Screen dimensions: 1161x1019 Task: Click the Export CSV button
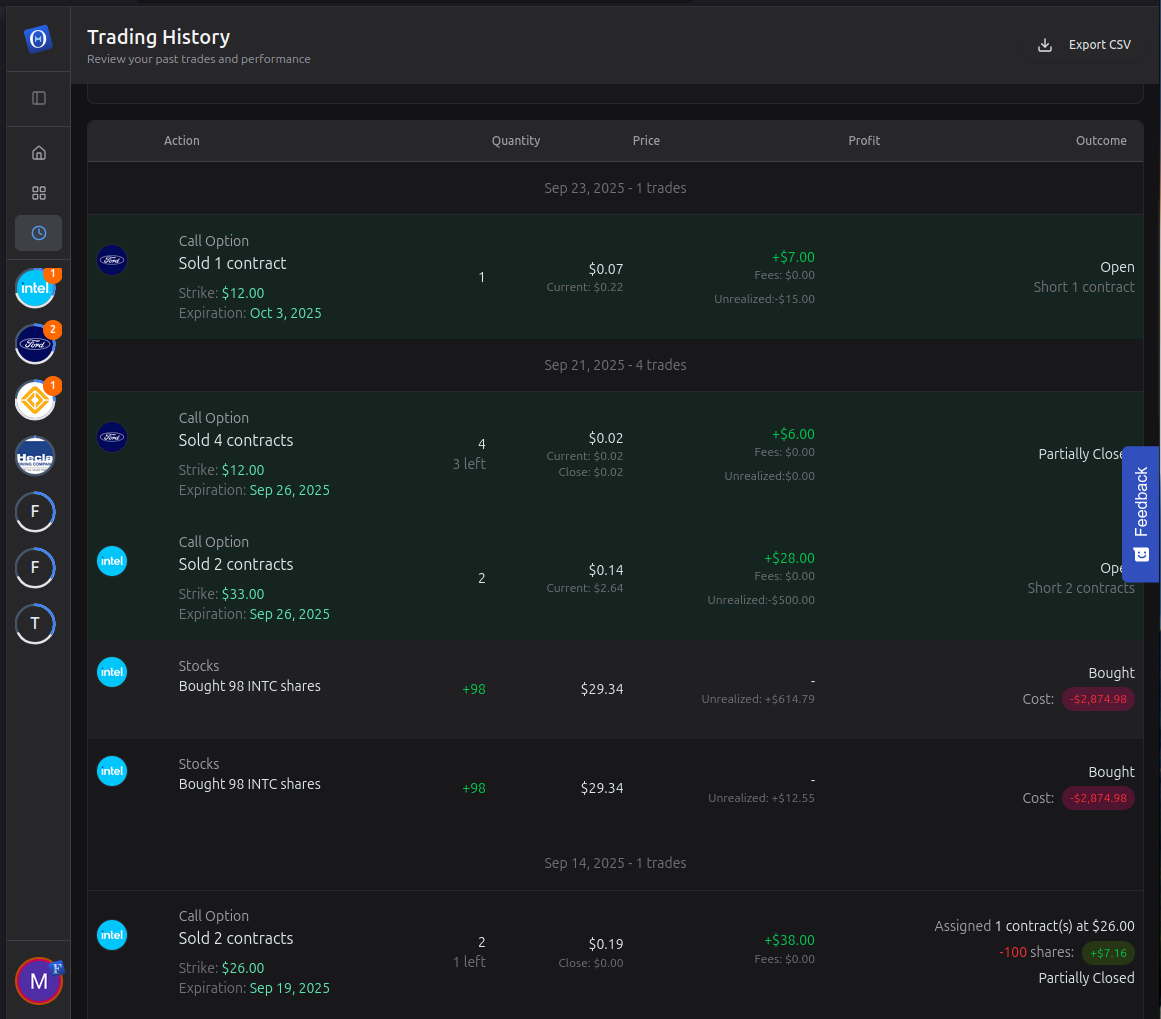click(x=1086, y=45)
